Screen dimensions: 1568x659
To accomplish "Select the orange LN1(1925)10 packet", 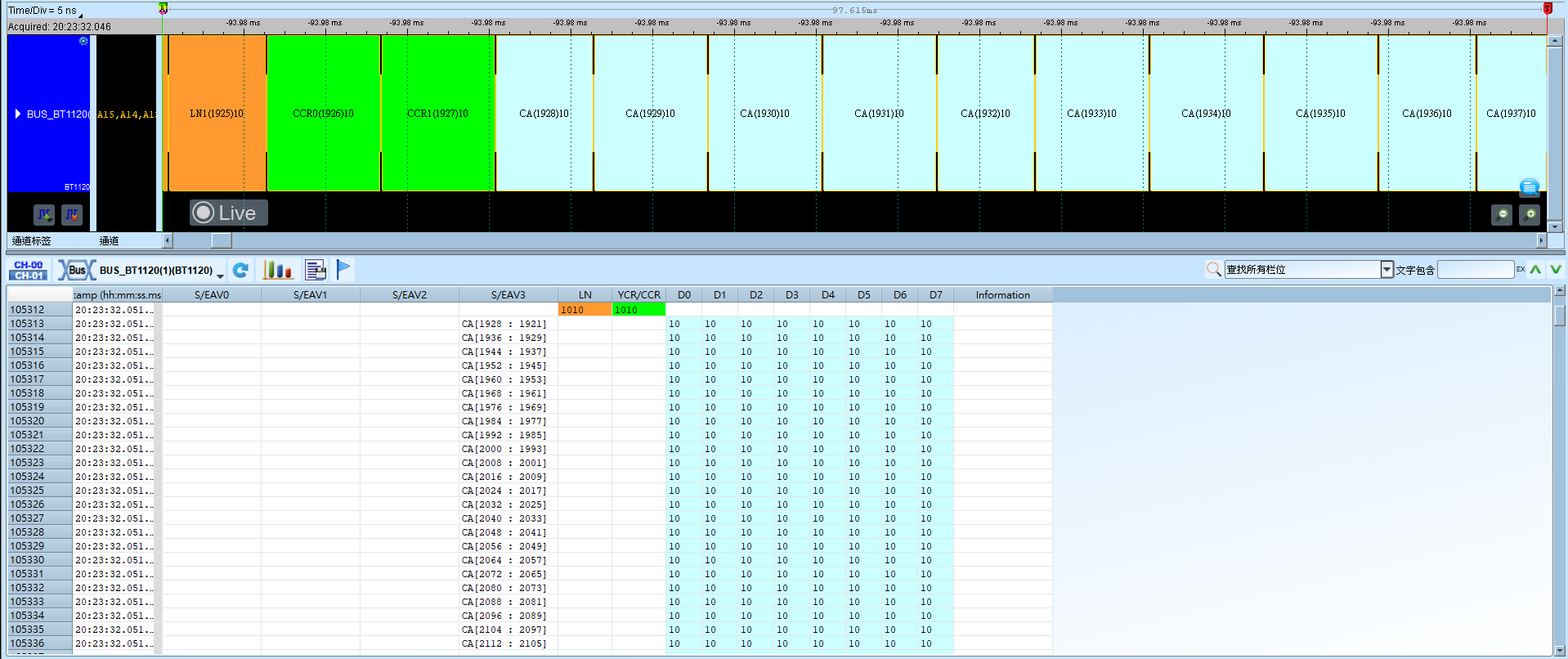I will pos(217,114).
